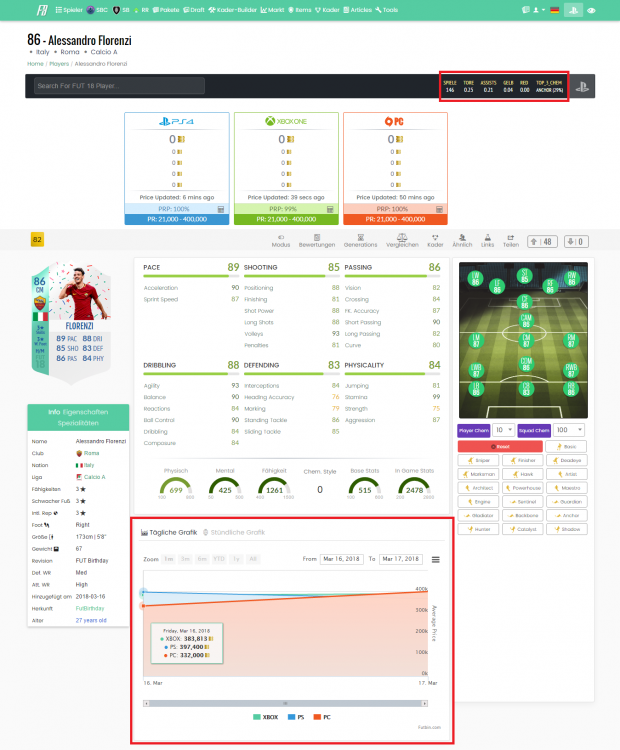This screenshot has height=750, width=620.
Task: Apply the Hunter chemistry style
Action: 478,529
